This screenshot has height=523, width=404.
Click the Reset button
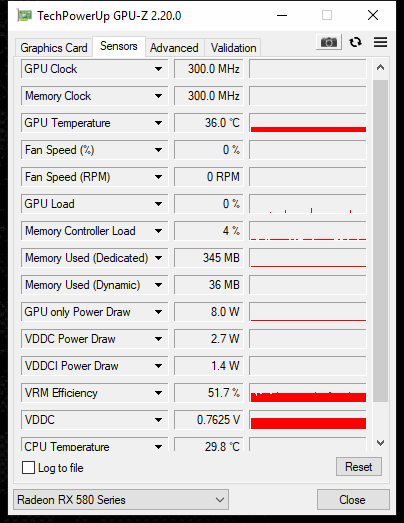pos(359,467)
